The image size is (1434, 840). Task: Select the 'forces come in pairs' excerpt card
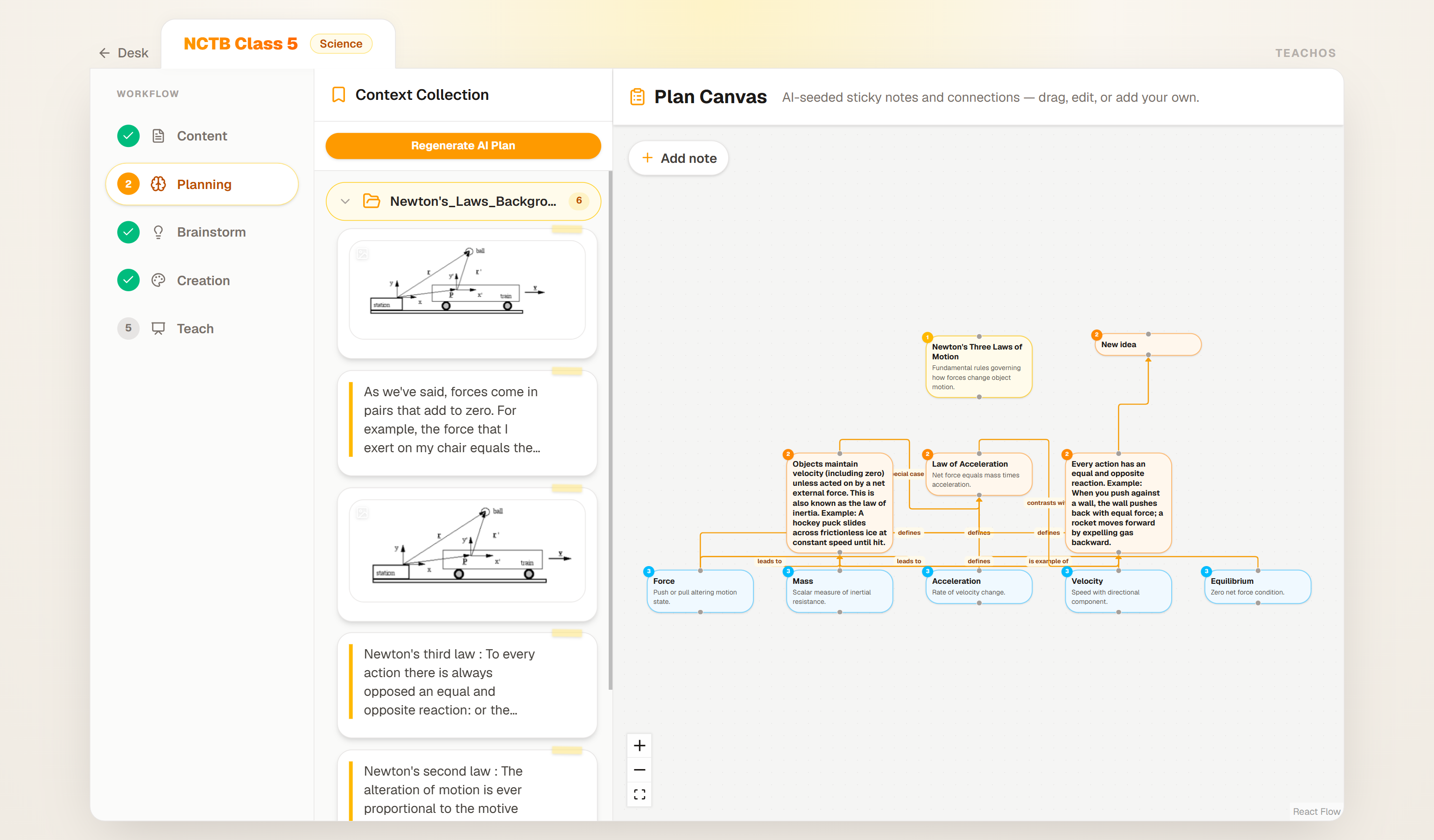[x=467, y=423]
